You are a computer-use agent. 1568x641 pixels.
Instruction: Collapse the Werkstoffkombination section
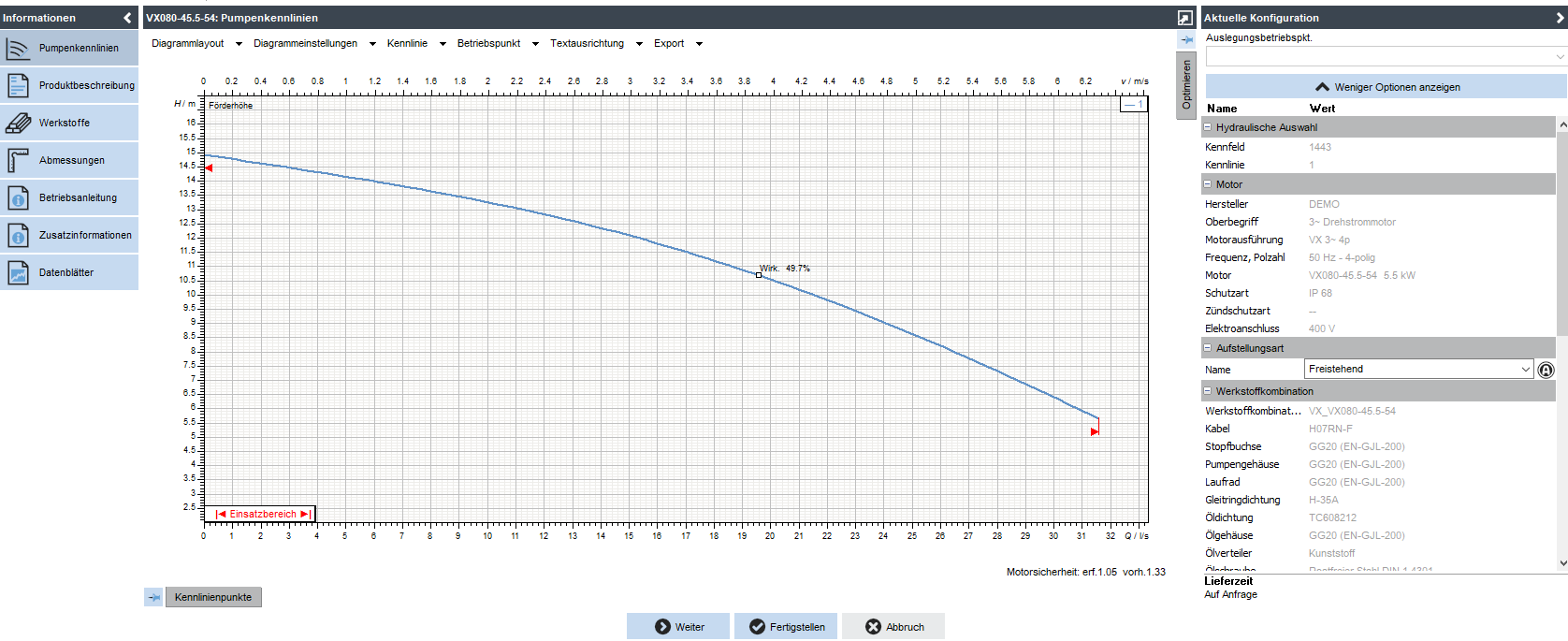[x=1208, y=391]
